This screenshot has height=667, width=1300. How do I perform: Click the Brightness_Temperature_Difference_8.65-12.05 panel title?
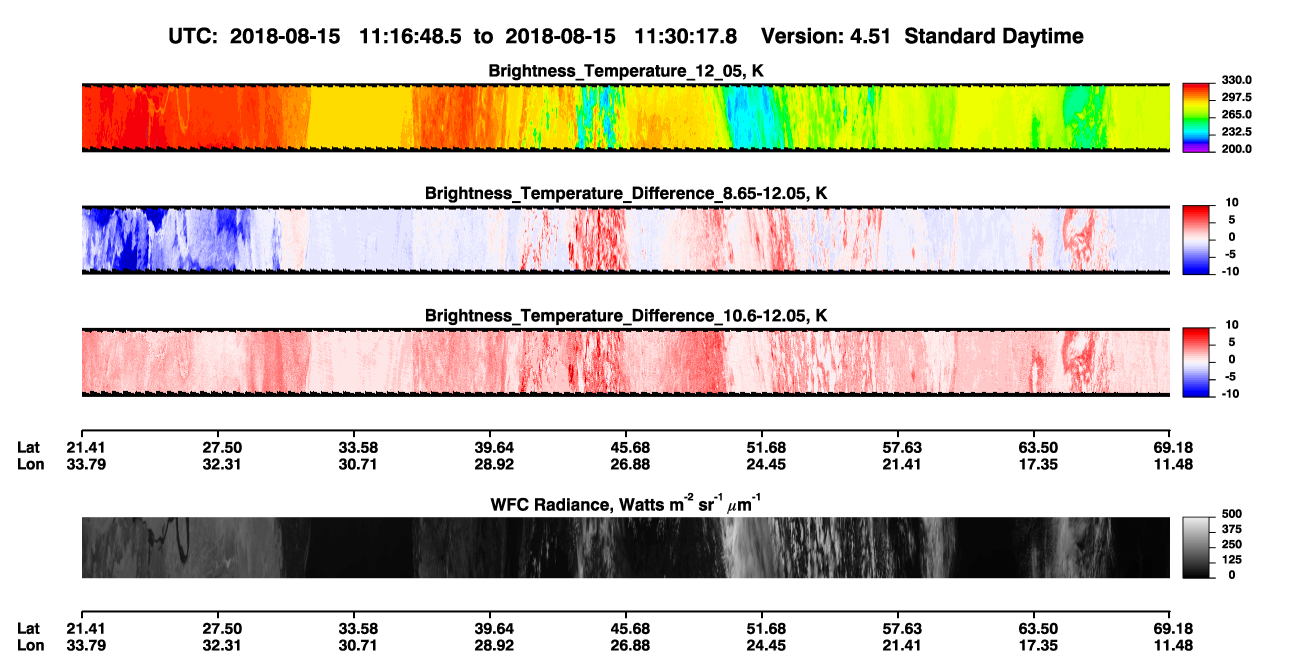[625, 192]
